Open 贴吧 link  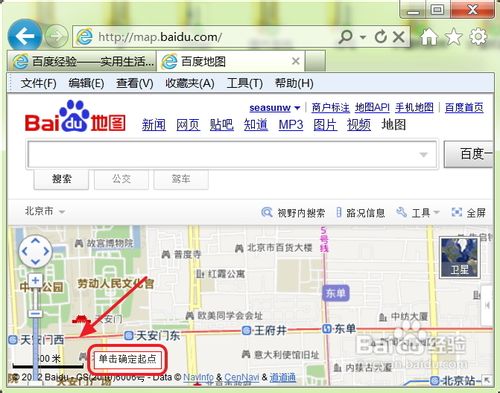point(222,125)
